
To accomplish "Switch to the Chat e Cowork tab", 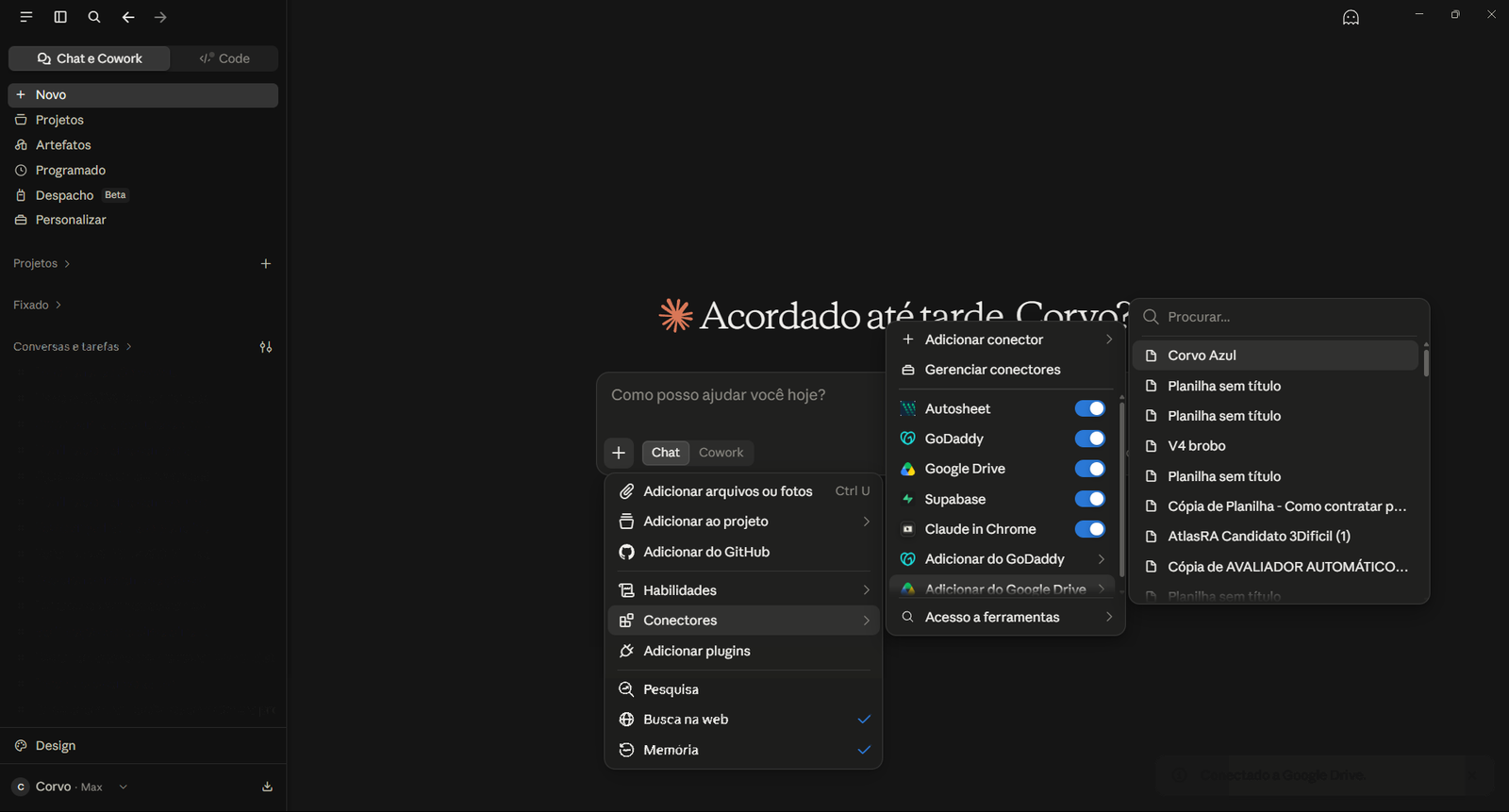I will (x=90, y=58).
